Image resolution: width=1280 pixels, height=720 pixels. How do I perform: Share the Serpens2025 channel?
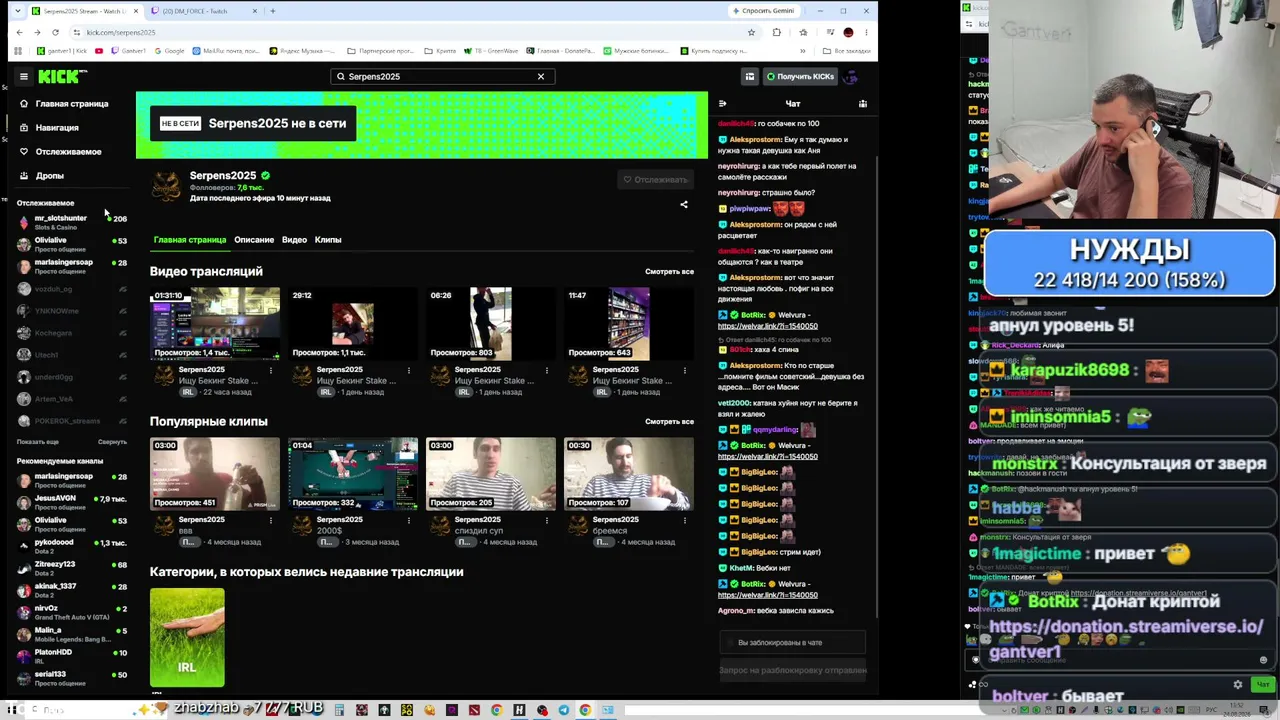(x=684, y=205)
